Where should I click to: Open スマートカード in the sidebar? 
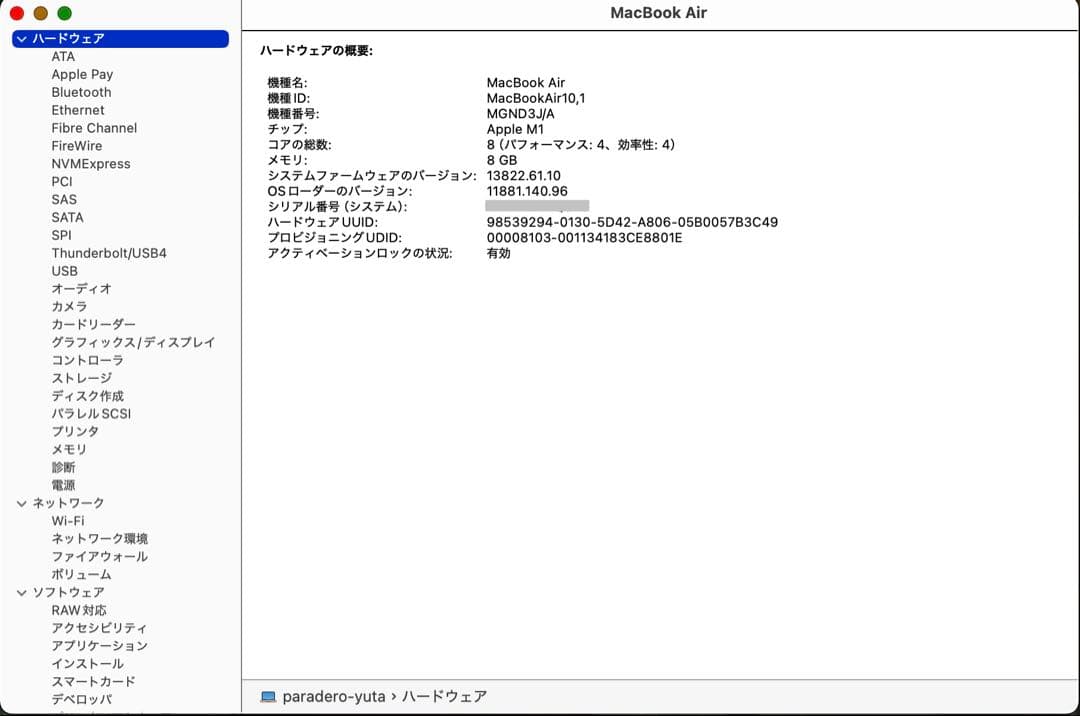94,682
